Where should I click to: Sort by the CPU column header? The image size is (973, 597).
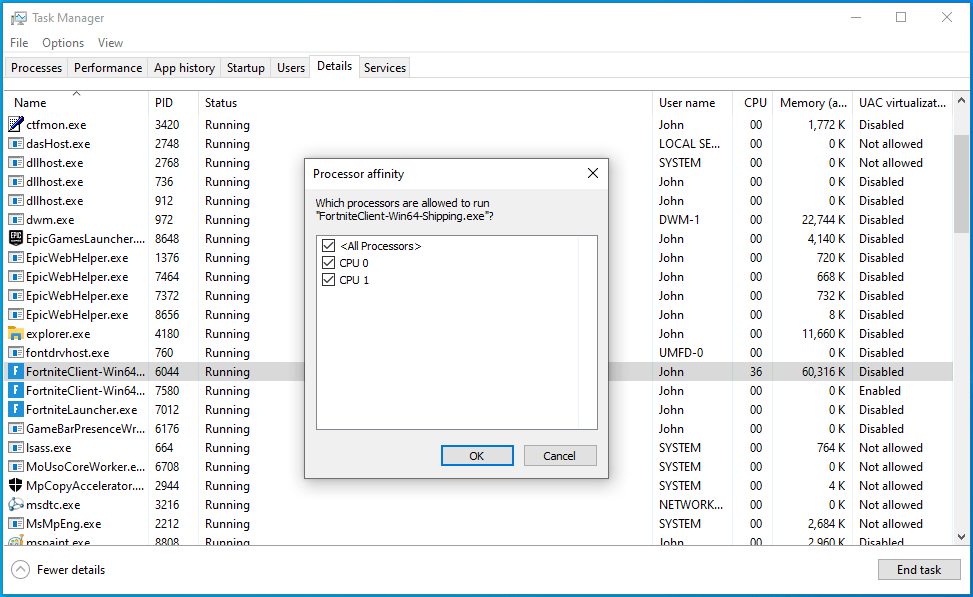pyautogui.click(x=752, y=102)
